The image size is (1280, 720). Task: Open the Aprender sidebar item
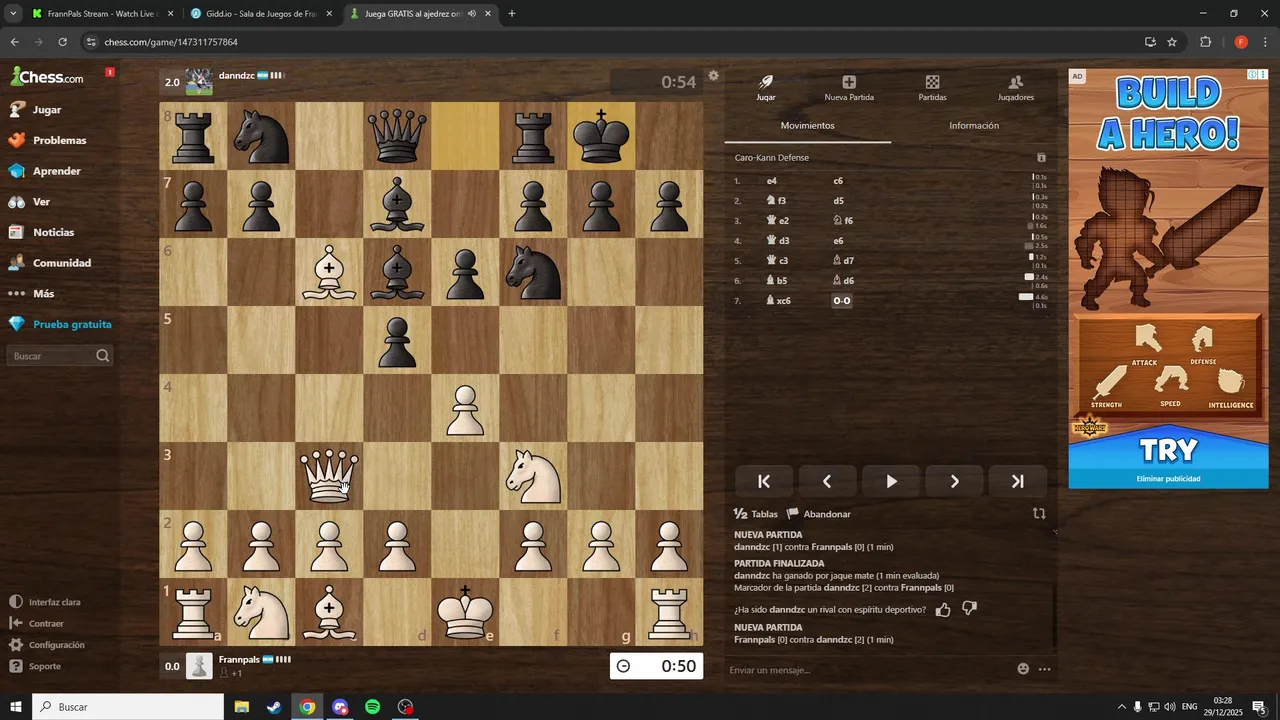coord(45,171)
